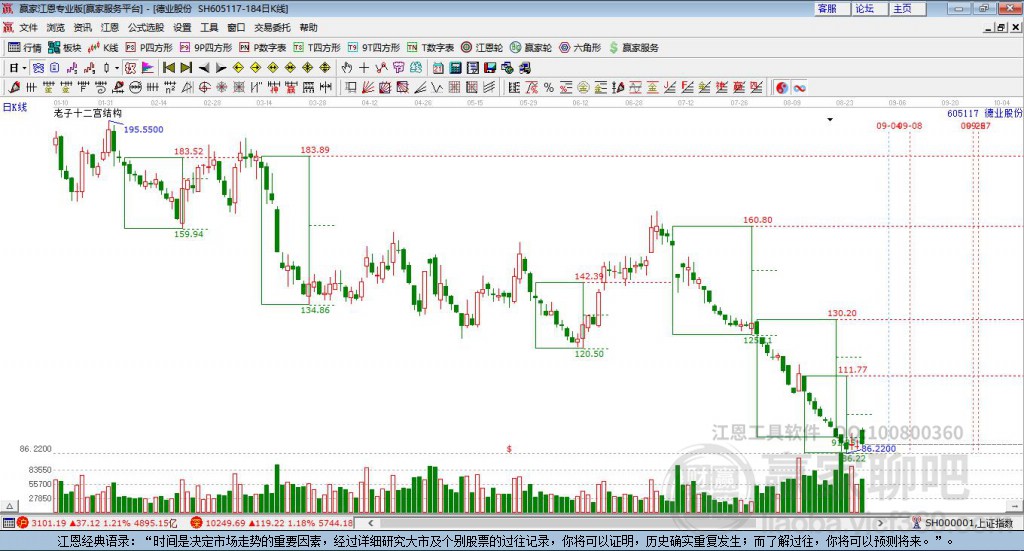
Task: Click the globe network icon in toolbar
Action: click(x=507, y=68)
